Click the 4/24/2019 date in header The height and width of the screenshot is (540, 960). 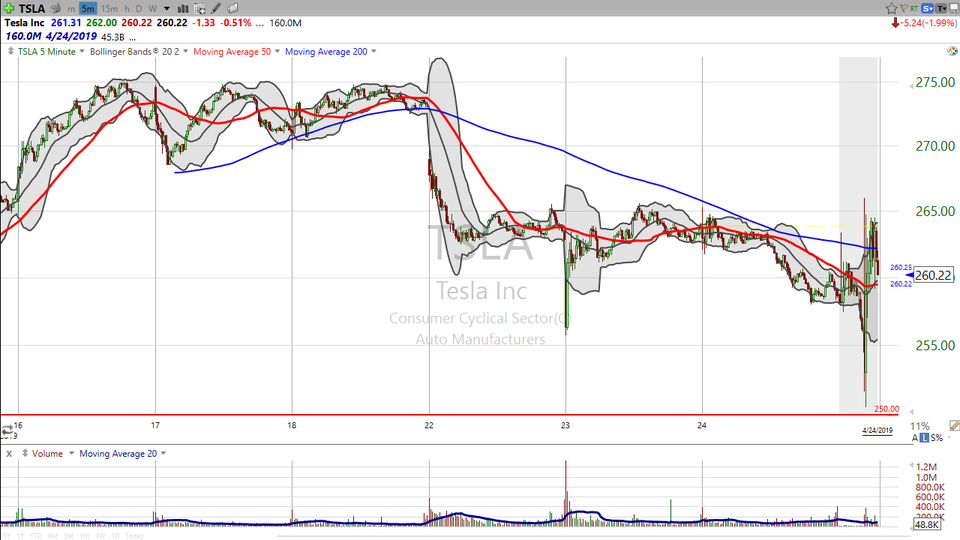[x=71, y=37]
